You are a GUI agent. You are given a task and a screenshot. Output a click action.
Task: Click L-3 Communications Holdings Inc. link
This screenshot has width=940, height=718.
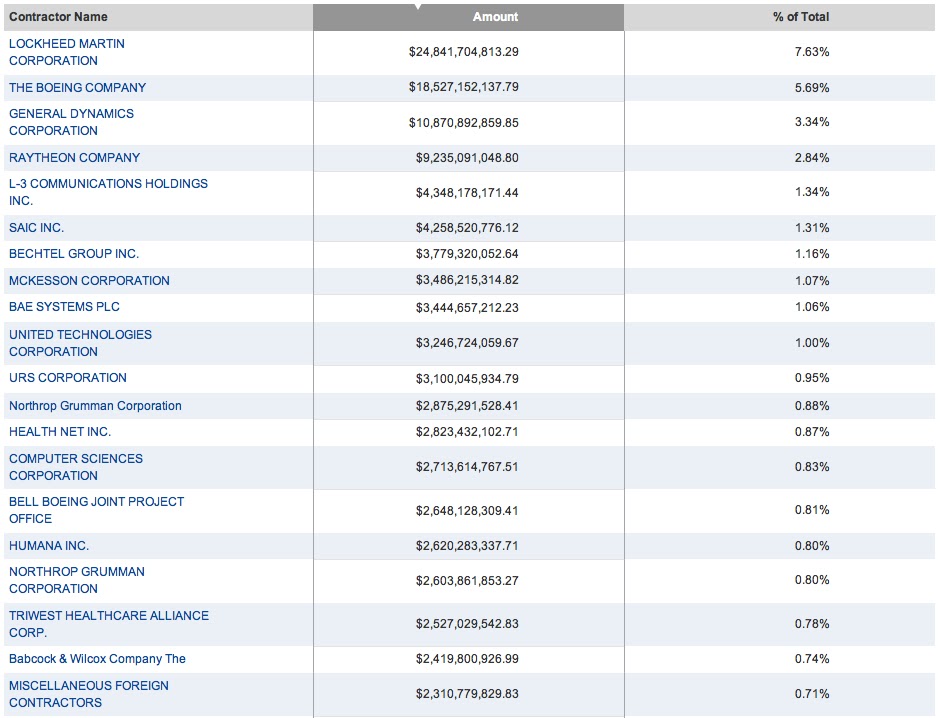[x=108, y=192]
